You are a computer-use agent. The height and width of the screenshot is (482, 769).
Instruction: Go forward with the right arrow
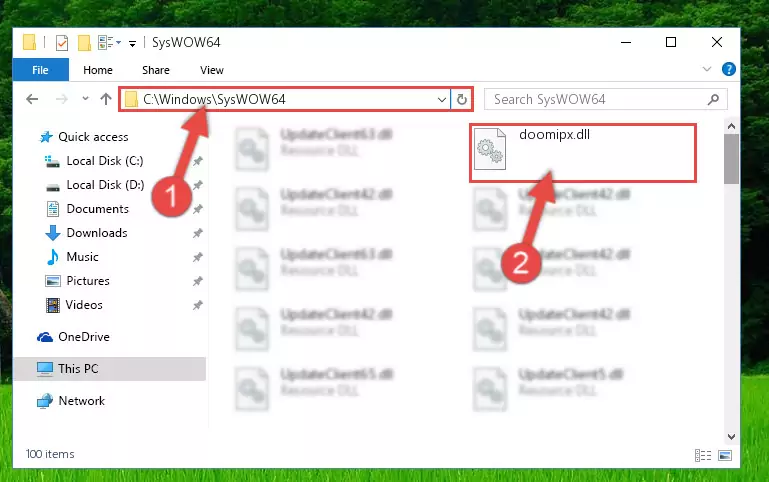click(62, 100)
